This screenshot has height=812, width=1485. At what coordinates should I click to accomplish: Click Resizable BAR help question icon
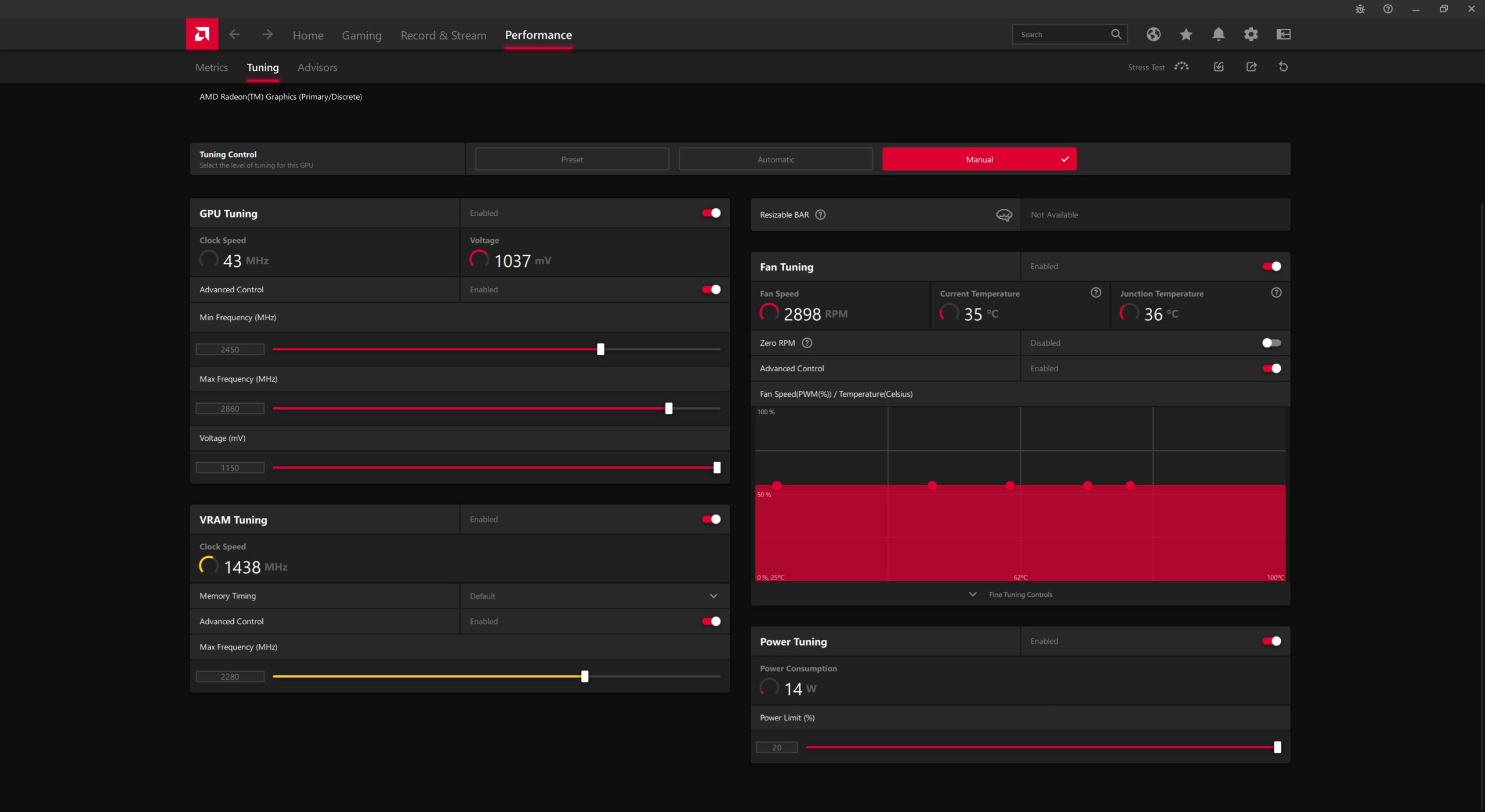pos(820,215)
